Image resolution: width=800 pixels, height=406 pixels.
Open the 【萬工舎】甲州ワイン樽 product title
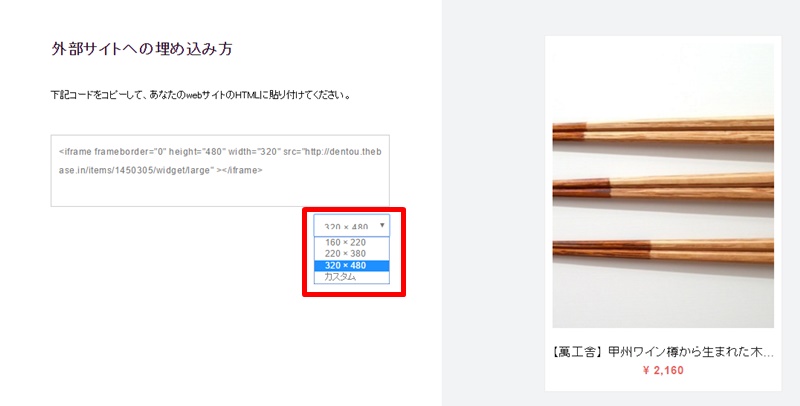(663, 352)
